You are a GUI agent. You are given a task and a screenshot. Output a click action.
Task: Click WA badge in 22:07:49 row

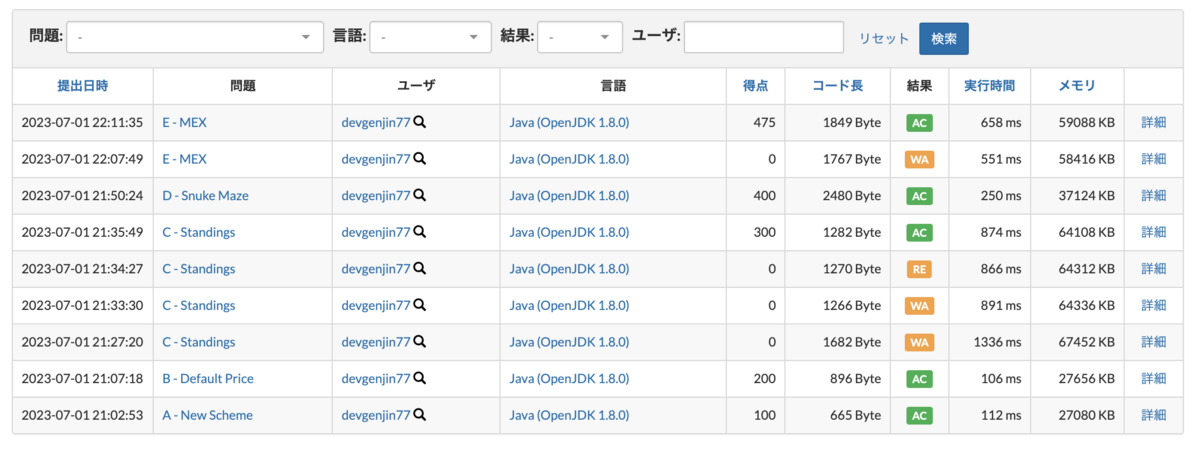tap(919, 159)
